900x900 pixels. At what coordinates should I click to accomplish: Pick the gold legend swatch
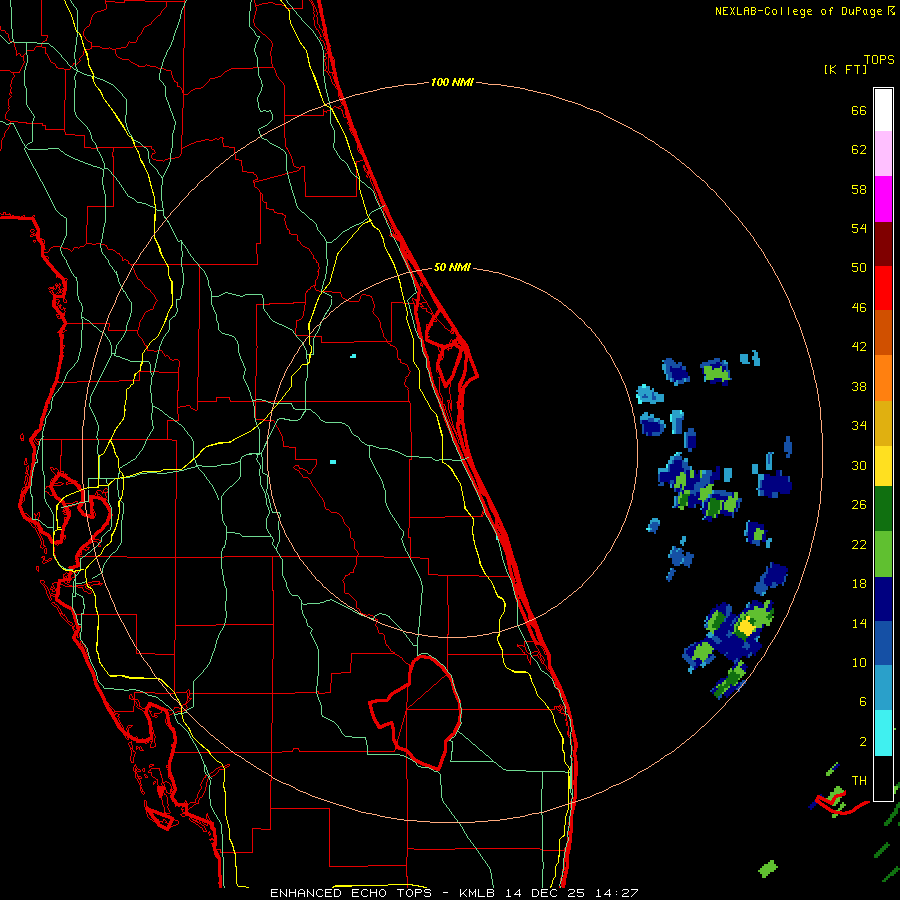883,423
